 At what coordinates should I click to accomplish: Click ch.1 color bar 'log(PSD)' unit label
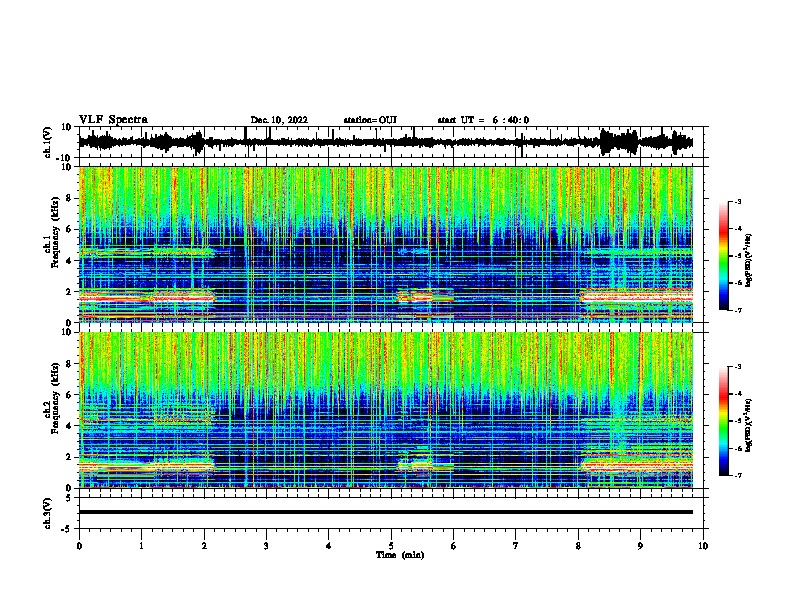749,261
